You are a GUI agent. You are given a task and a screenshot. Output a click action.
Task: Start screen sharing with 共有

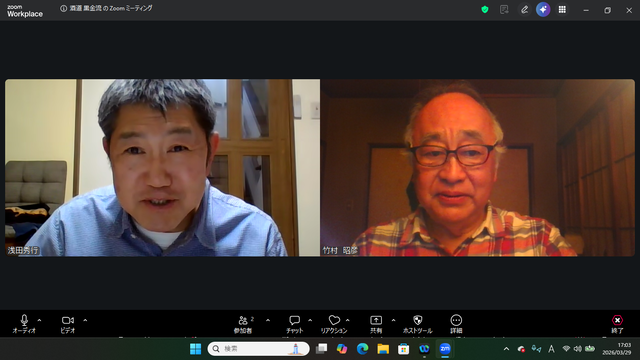(x=376, y=324)
